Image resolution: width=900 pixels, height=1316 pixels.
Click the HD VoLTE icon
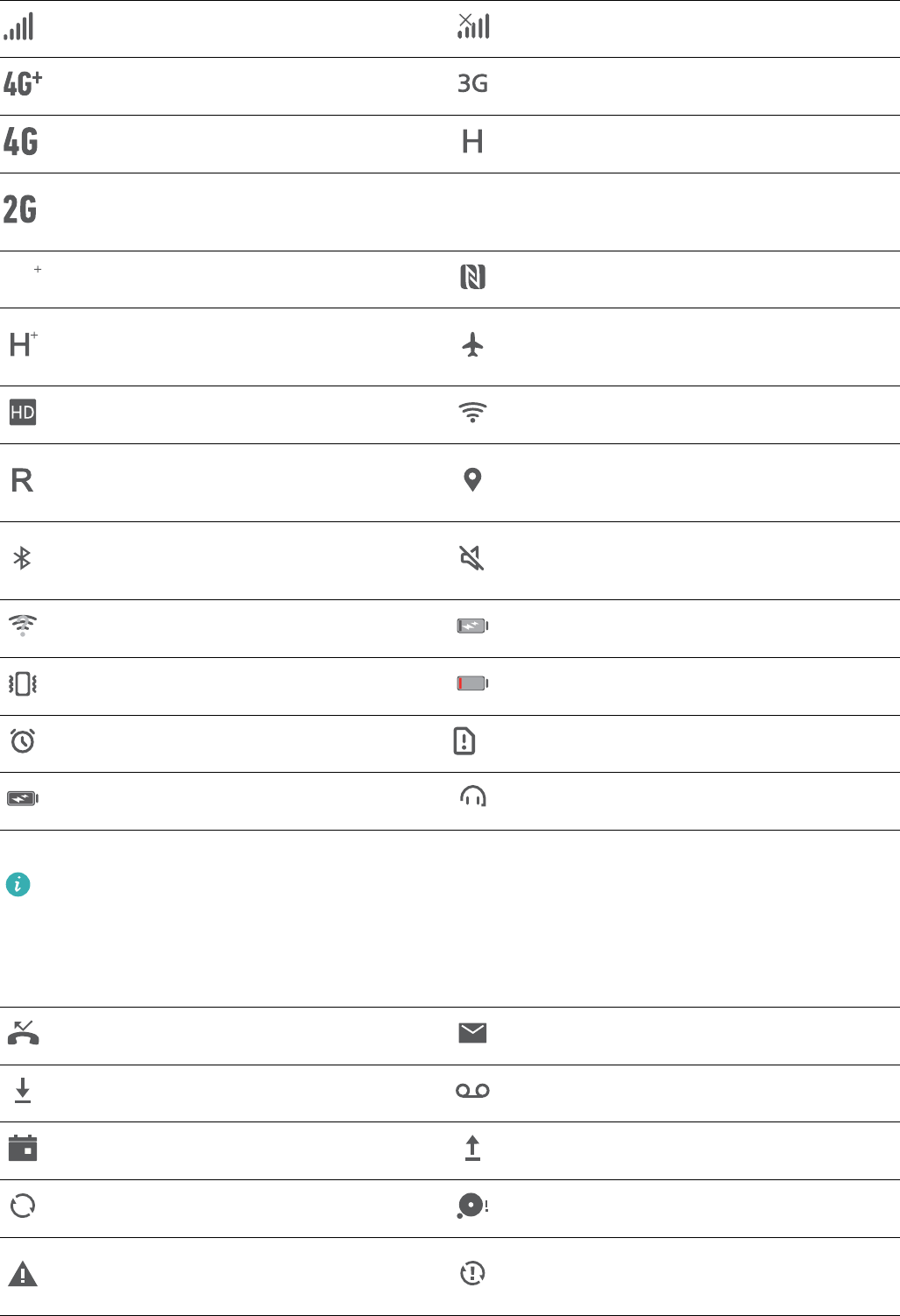pyautogui.click(x=23, y=413)
